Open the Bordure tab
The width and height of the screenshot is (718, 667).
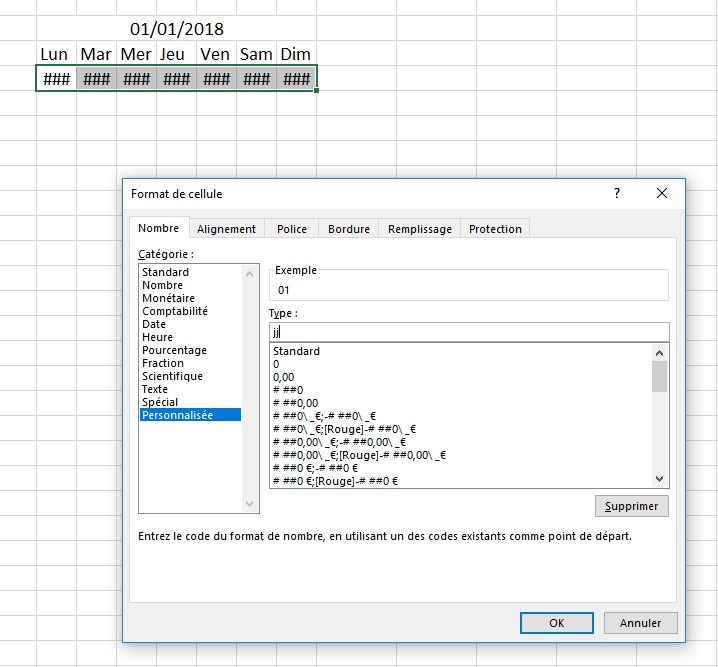coord(348,229)
